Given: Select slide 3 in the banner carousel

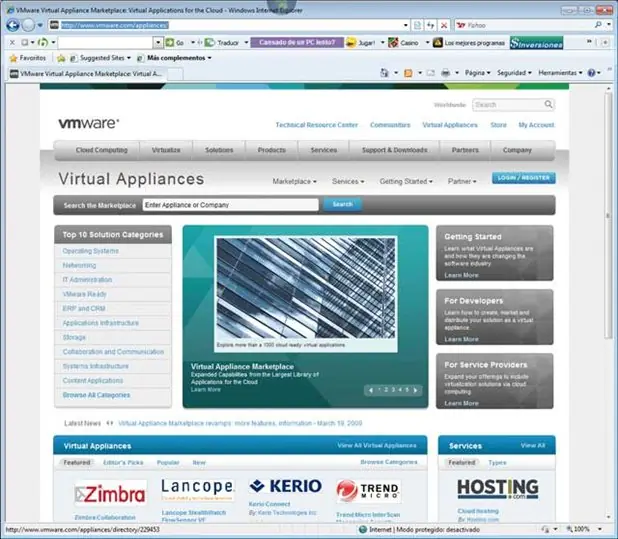Looking at the screenshot, I should coord(393,390).
